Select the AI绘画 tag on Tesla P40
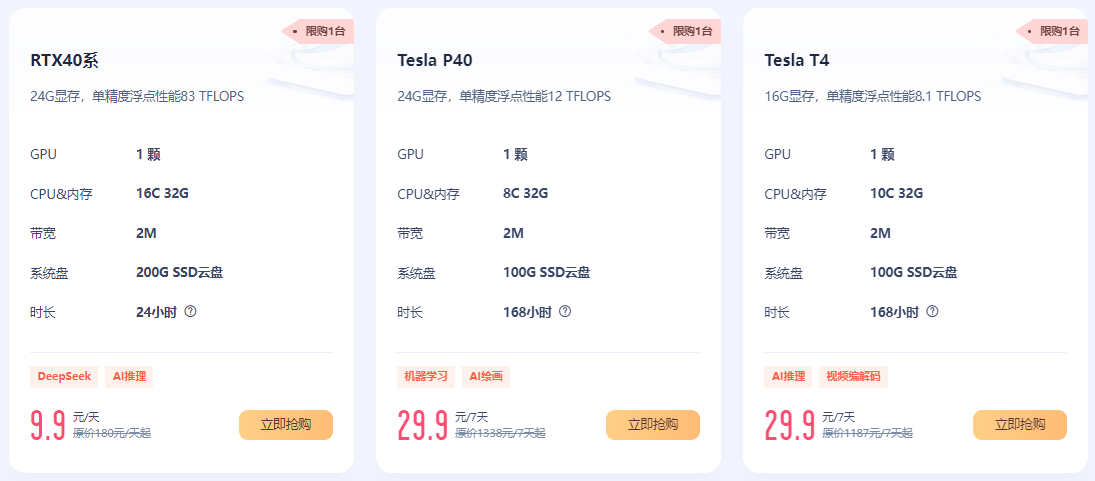1095x481 pixels. [x=486, y=377]
